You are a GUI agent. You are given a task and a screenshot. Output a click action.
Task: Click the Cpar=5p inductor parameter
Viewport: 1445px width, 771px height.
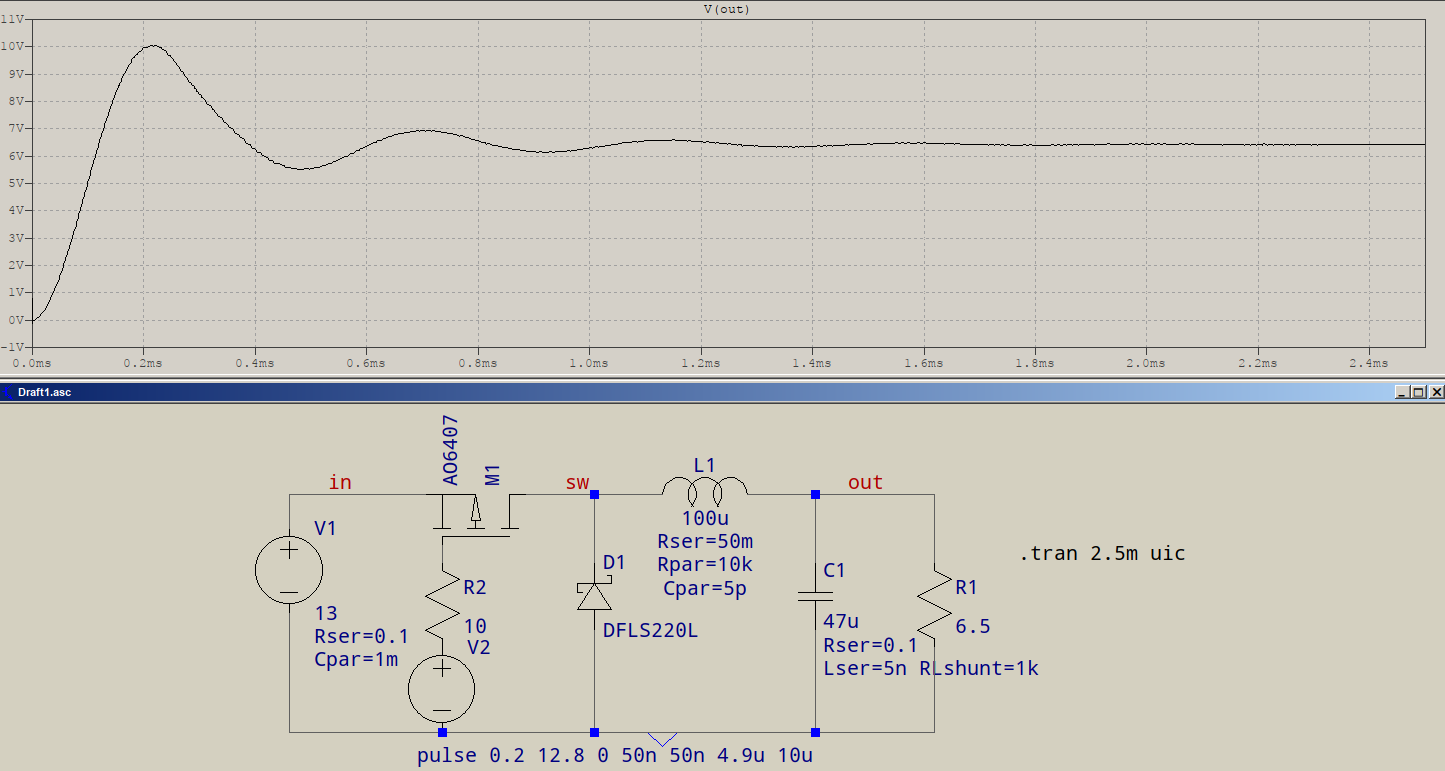coord(705,589)
